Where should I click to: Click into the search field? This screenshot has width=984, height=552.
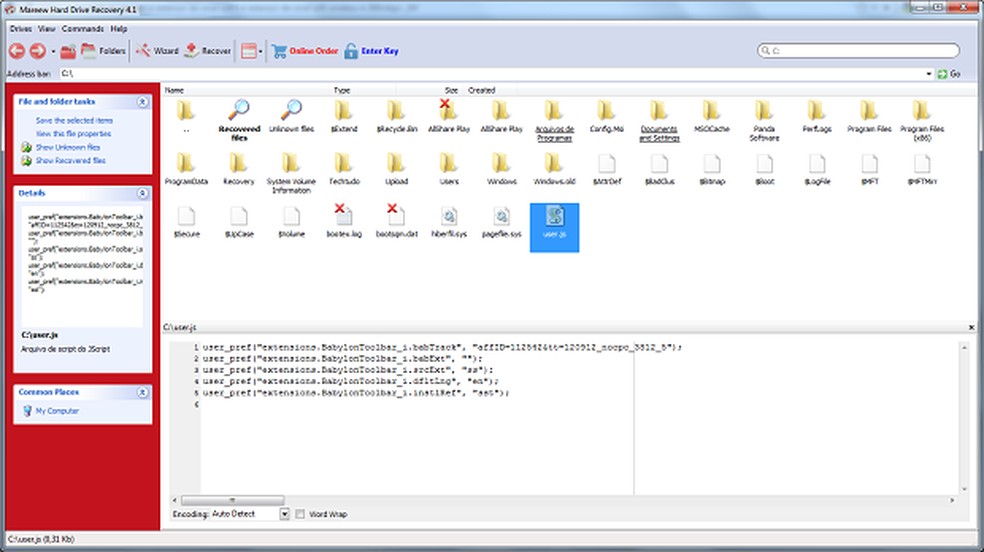(858, 50)
